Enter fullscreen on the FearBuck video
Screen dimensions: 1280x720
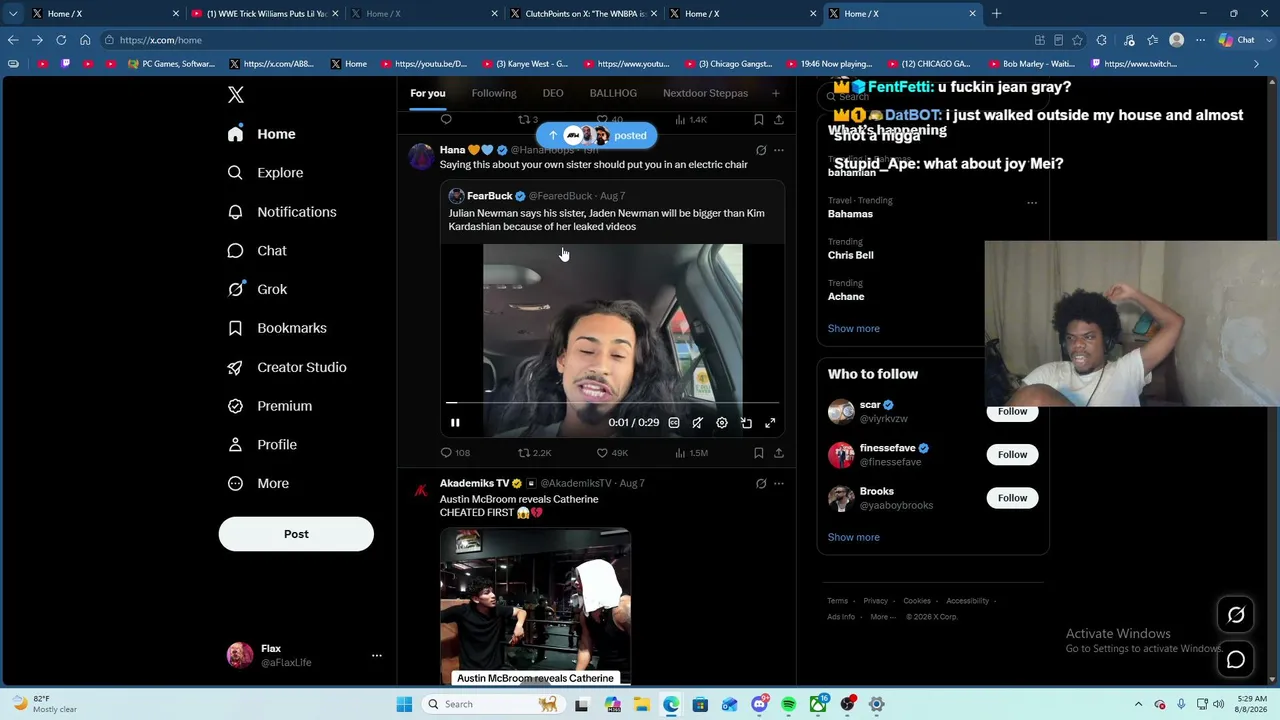[770, 423]
